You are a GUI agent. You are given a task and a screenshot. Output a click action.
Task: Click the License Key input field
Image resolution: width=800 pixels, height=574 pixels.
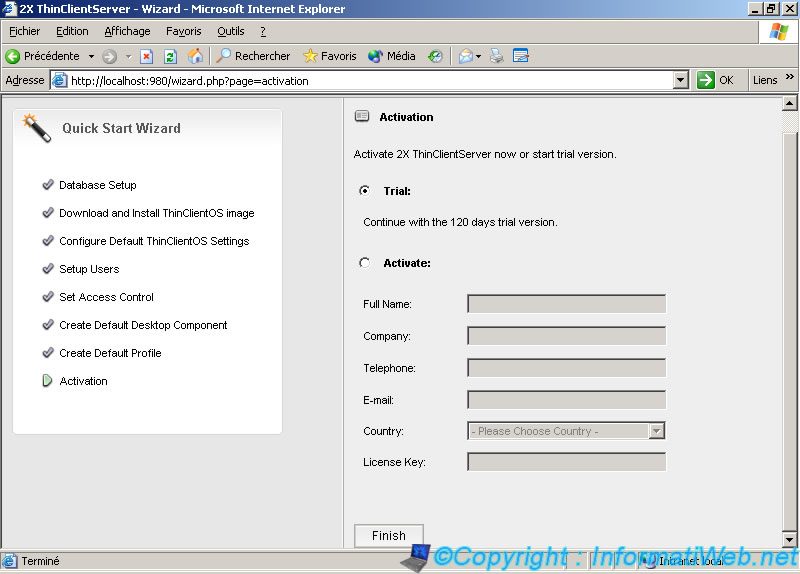(566, 462)
